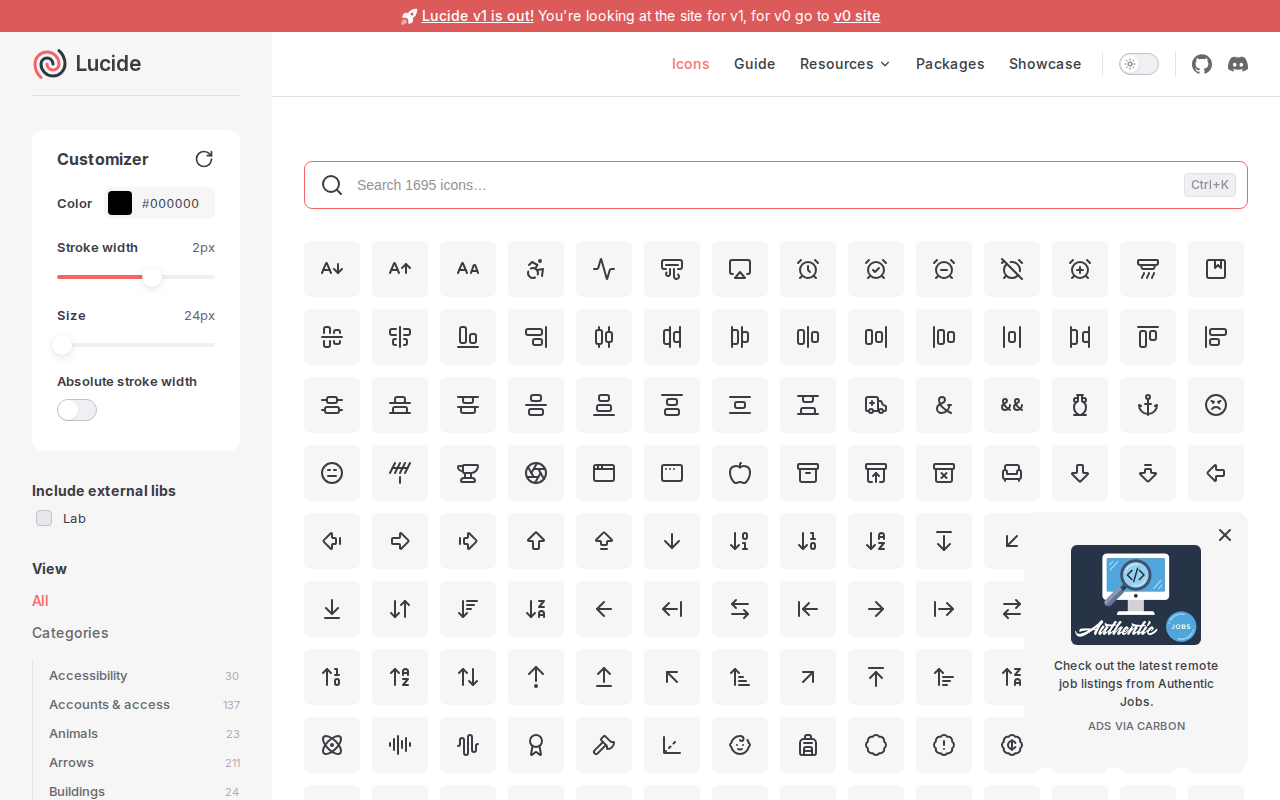
Task: Select the amphora vase icon
Action: (1080, 405)
